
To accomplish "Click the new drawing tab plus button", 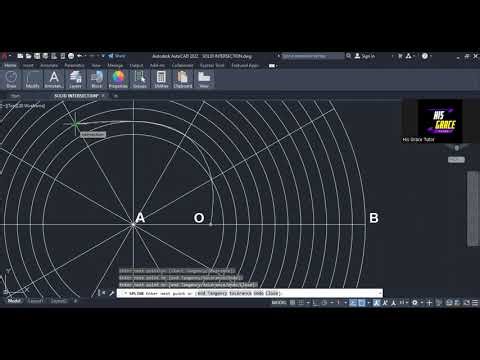I will (116, 96).
